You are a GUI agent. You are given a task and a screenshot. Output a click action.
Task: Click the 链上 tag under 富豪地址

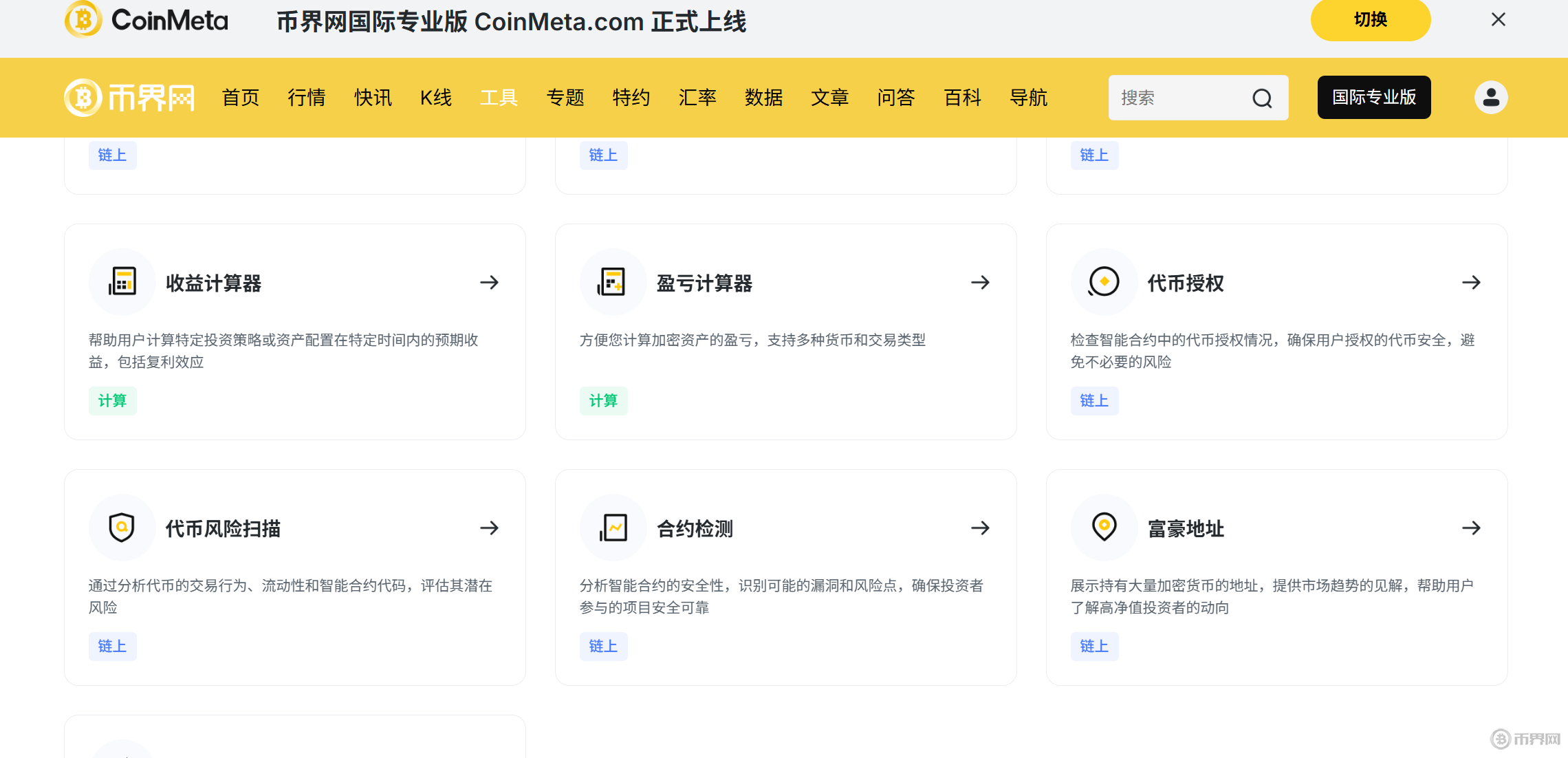1095,646
